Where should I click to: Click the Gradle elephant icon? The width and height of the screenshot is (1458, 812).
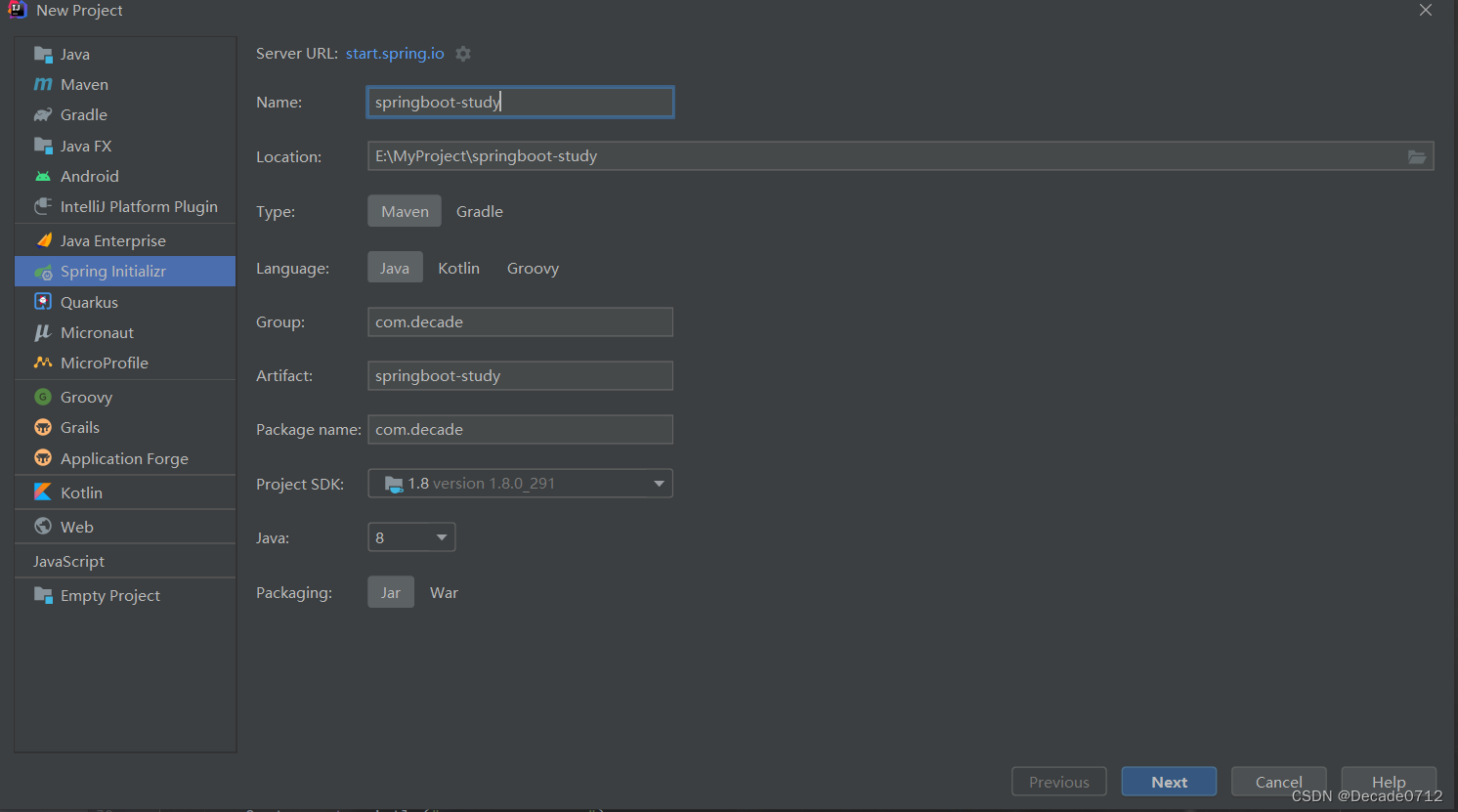43,114
